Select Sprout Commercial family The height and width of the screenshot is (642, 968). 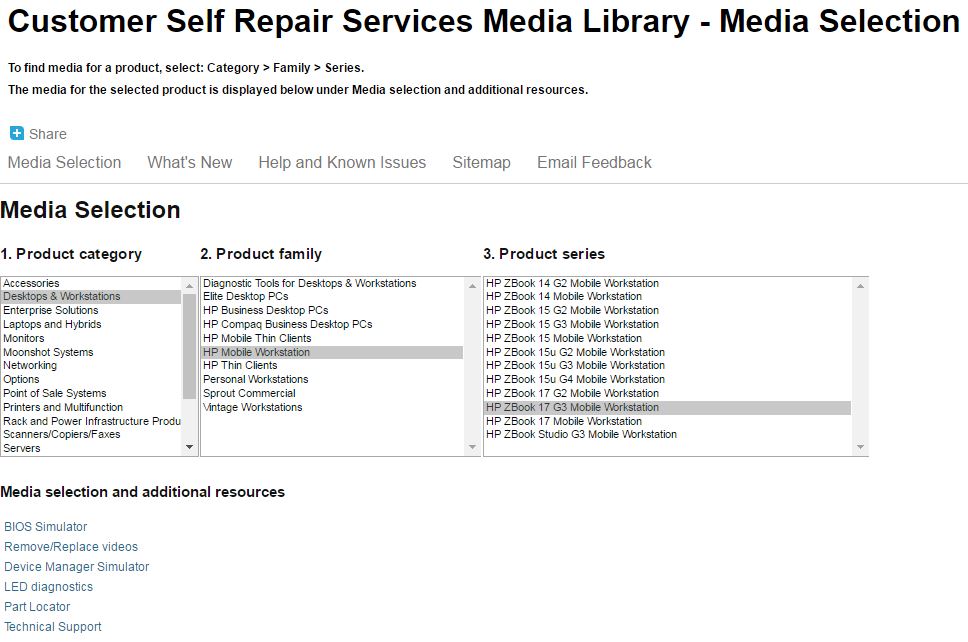click(332, 393)
